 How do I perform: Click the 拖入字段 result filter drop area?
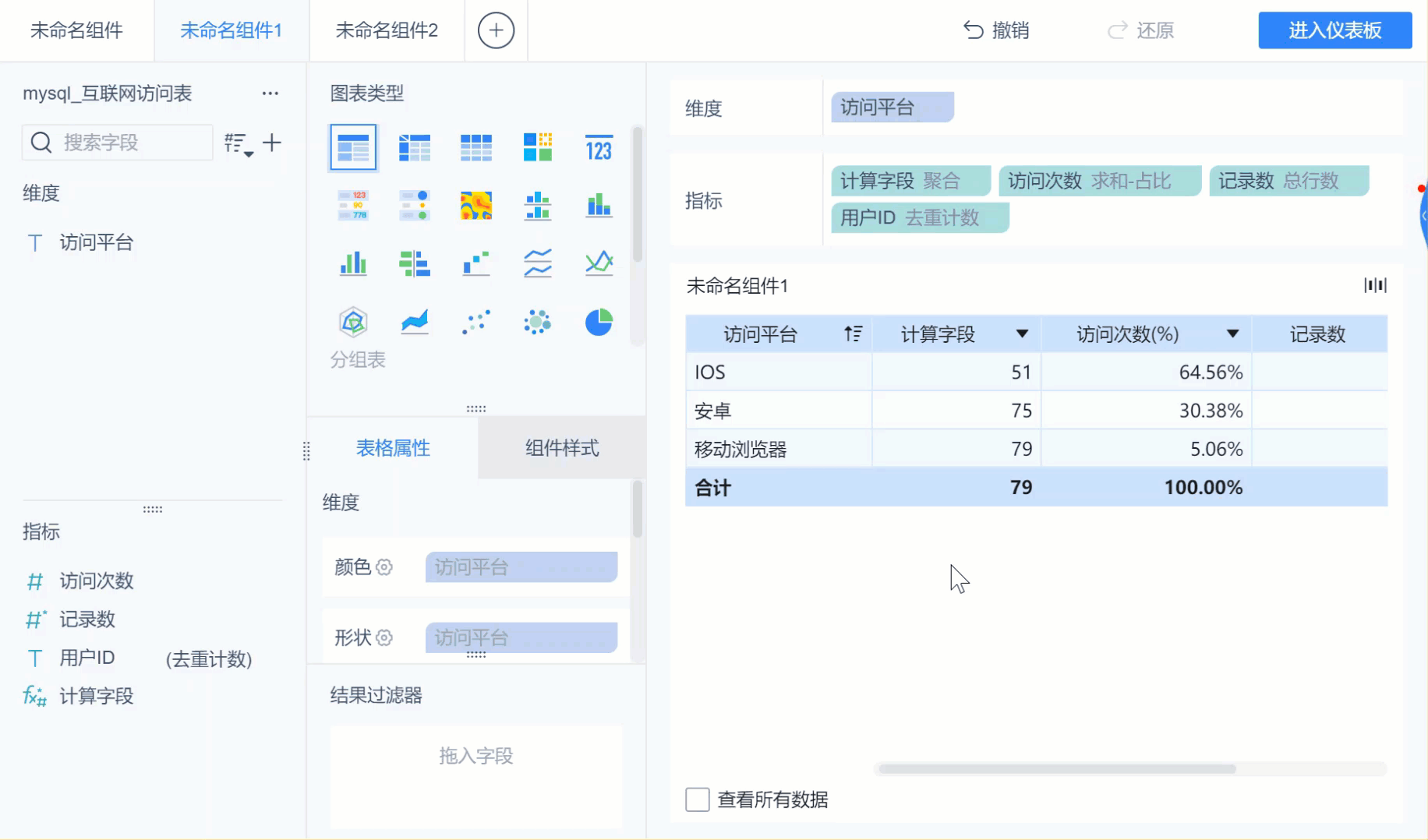tap(476, 777)
